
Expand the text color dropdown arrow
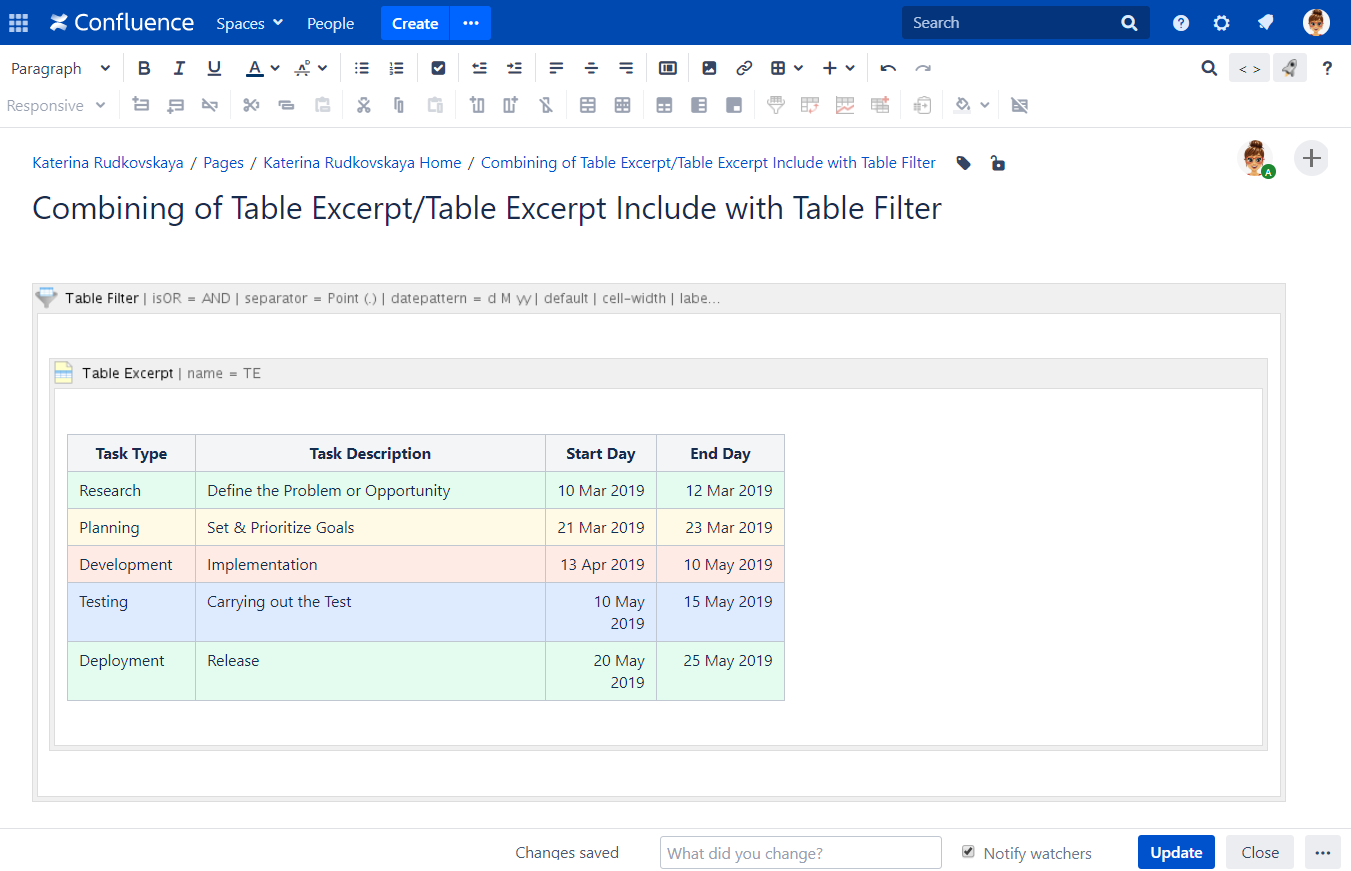point(272,68)
